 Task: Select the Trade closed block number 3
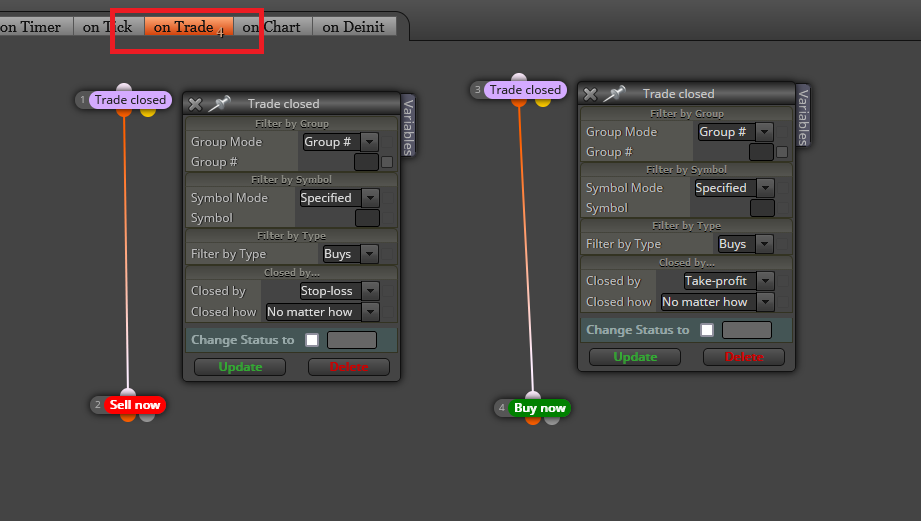pos(525,90)
